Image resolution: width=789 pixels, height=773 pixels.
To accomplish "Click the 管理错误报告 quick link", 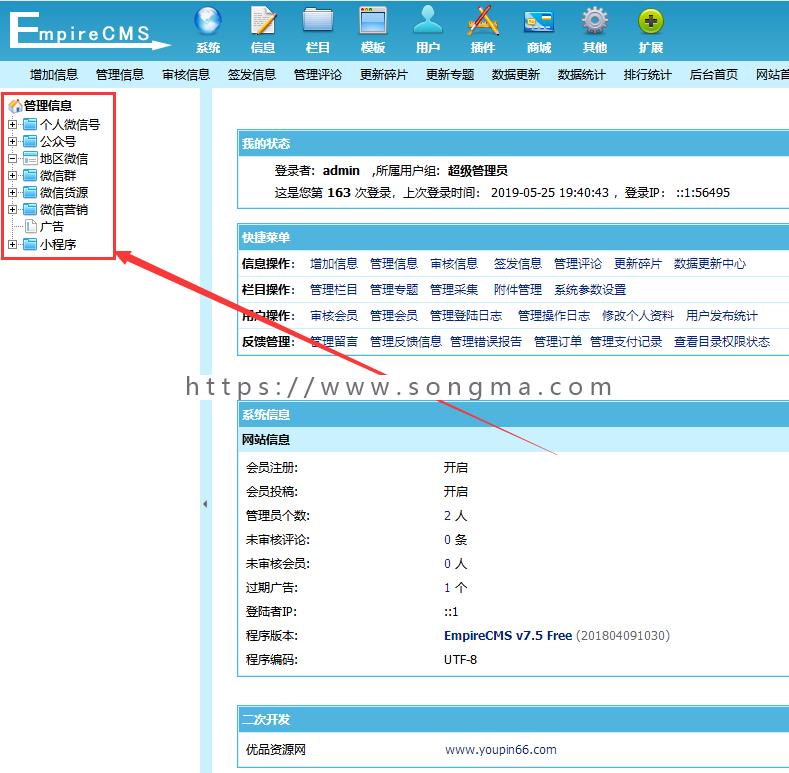I will coord(486,342).
